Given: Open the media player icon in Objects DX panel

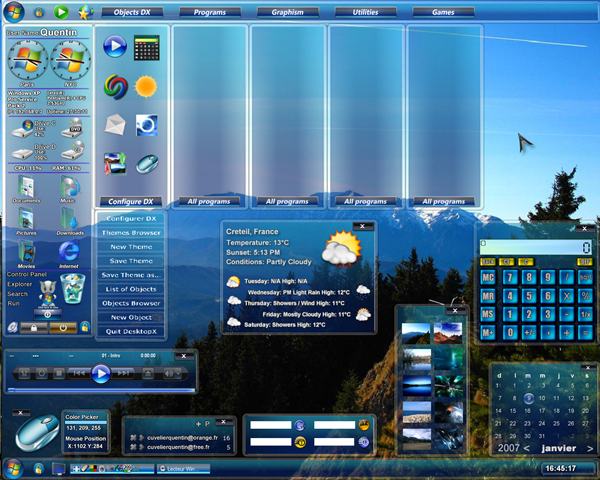Looking at the screenshot, I should click(115, 46).
